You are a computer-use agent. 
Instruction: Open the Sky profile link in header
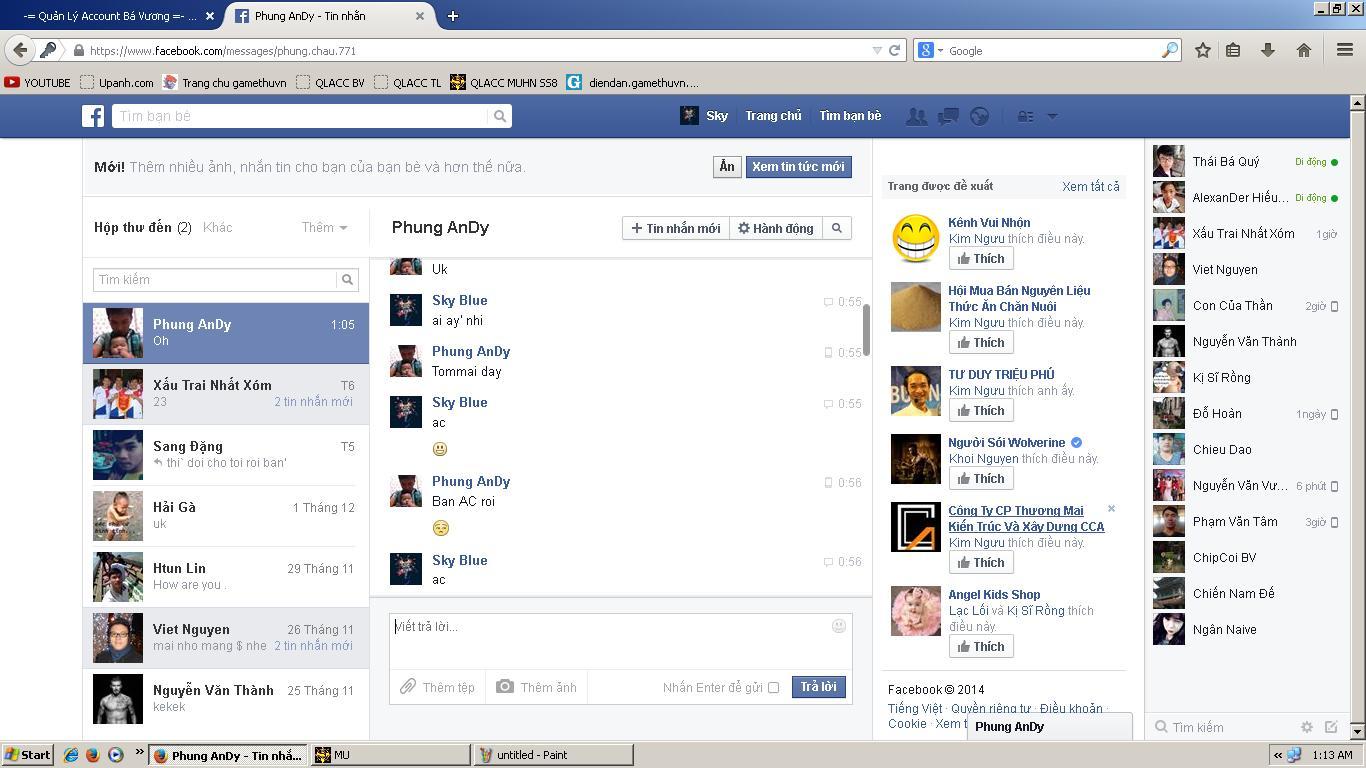[704, 116]
